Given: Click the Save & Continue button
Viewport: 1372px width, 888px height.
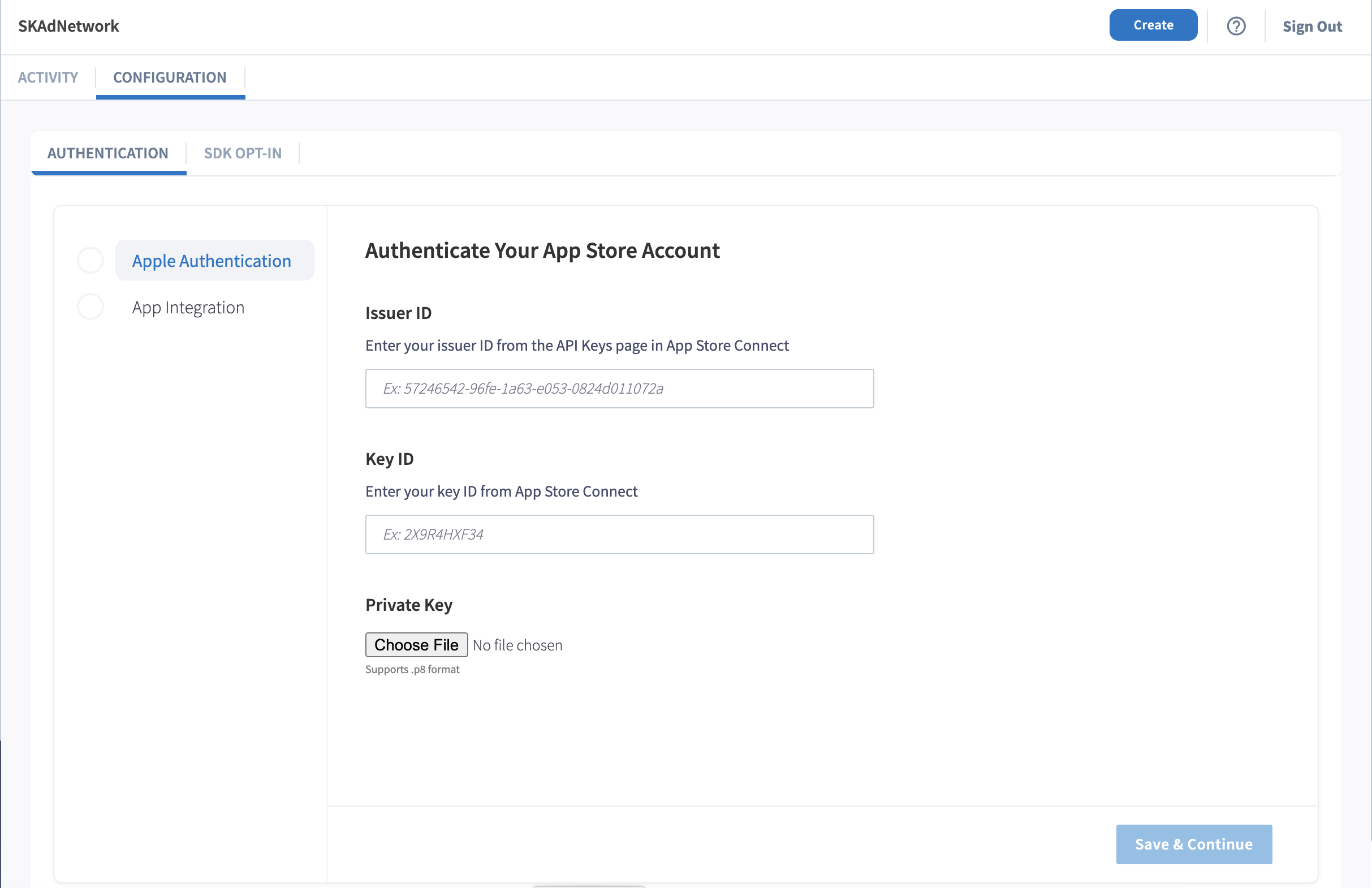Looking at the screenshot, I should (x=1193, y=844).
